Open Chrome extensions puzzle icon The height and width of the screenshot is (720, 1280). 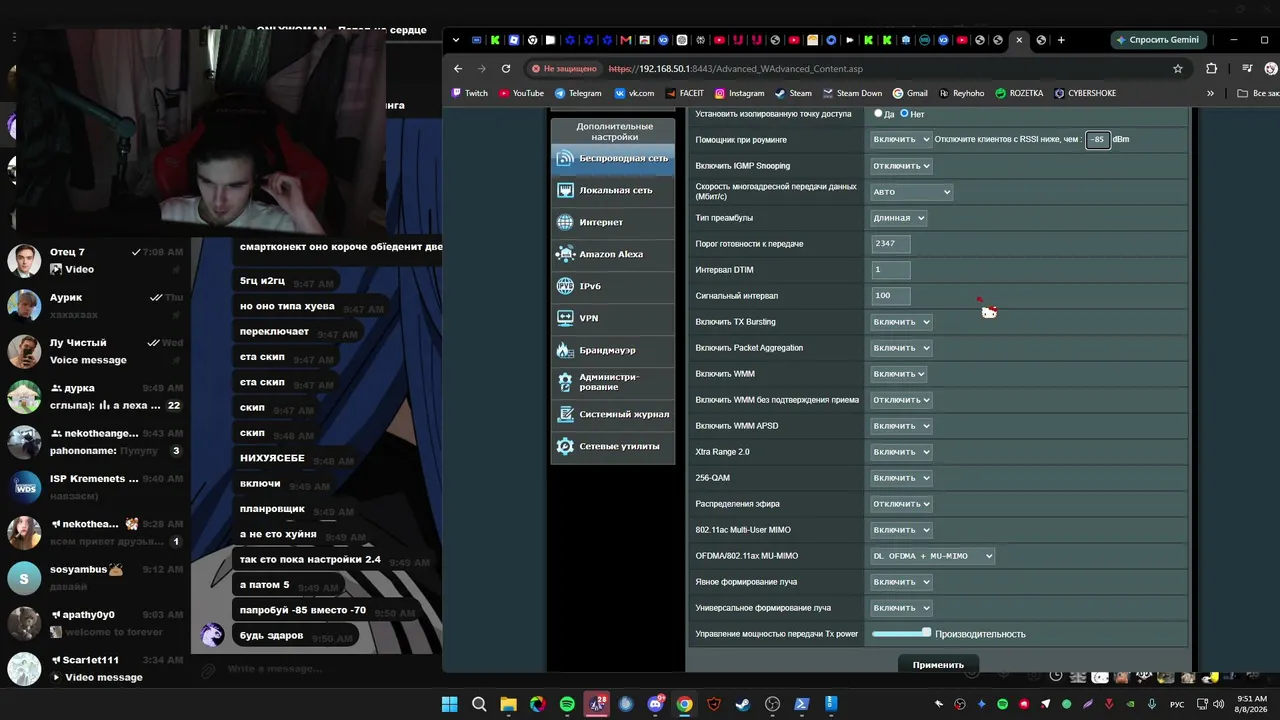click(1212, 69)
